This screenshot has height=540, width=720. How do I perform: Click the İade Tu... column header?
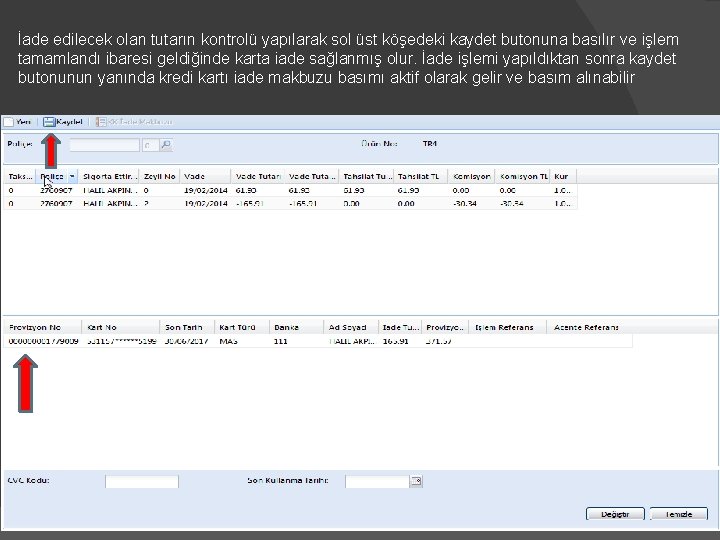click(400, 327)
